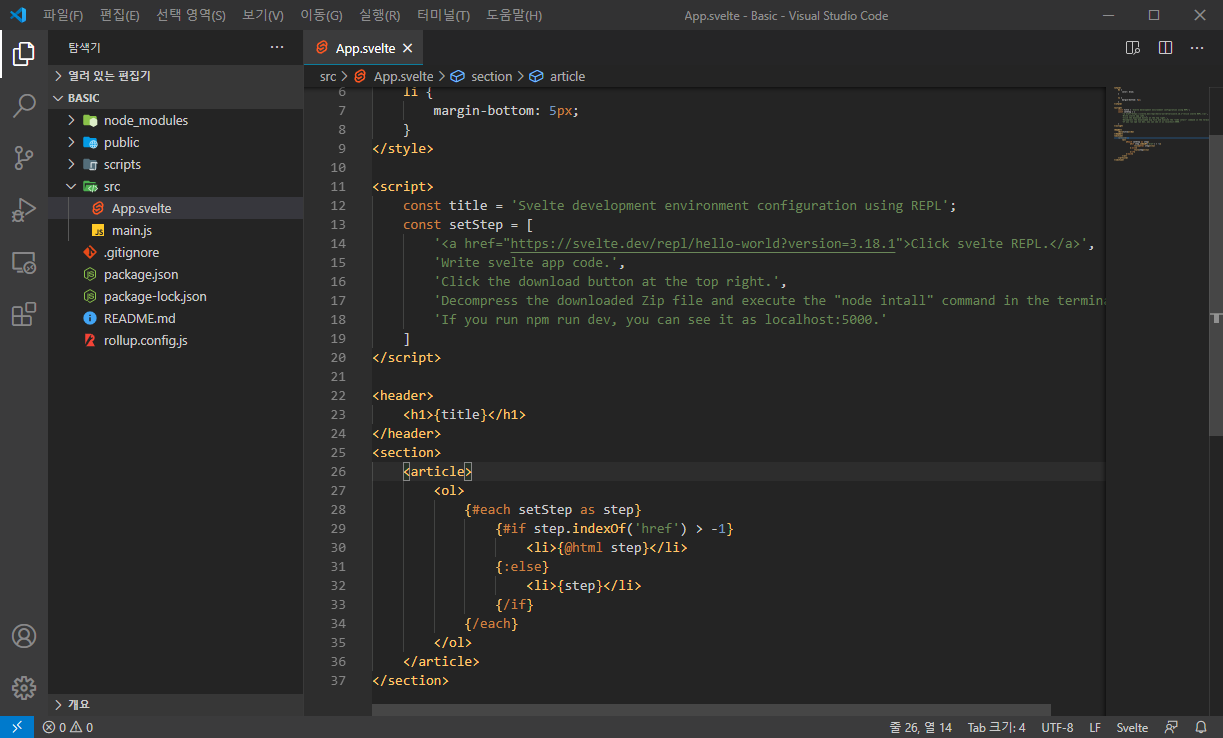Open the errors and warnings count in status bar
The height and width of the screenshot is (738, 1223).
68,727
